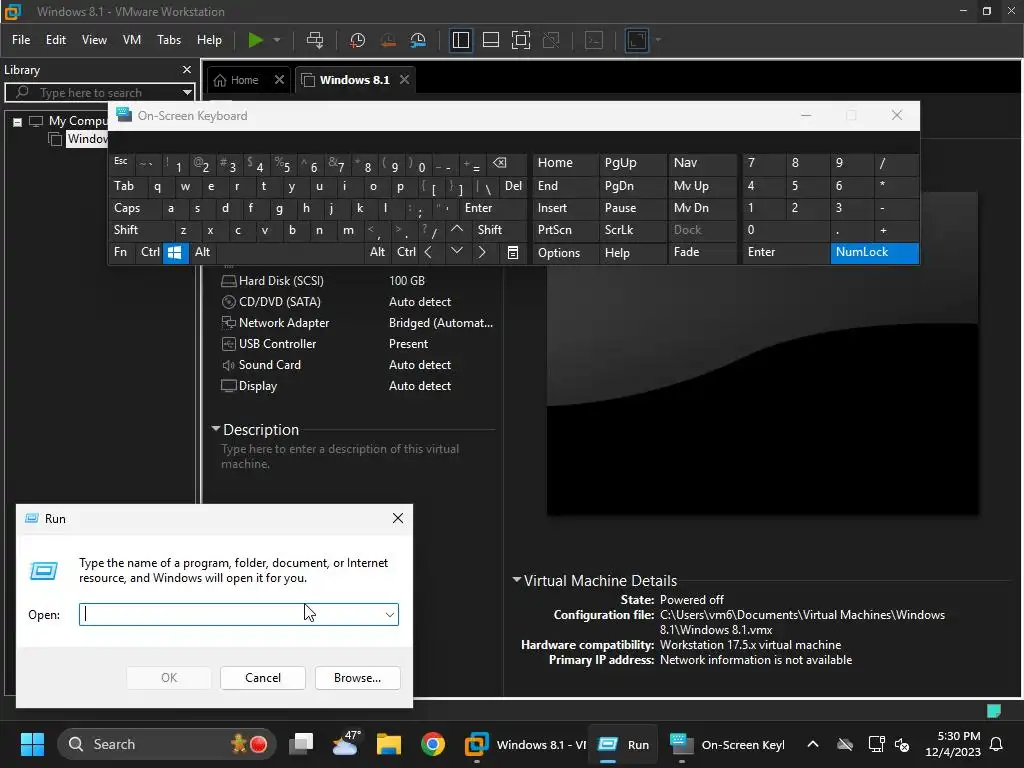Screen dimensions: 1024x768
Task: Toggle the left Shift key
Action: pos(142,230)
